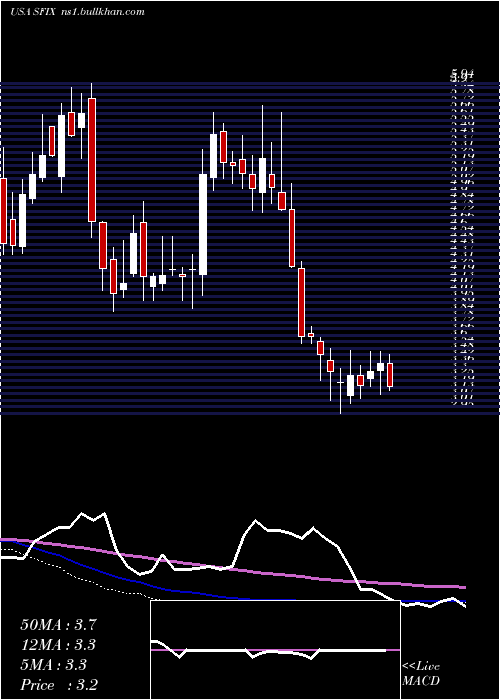Select the Price : 3.2 reading
This screenshot has width=500, height=700.
(59, 685)
